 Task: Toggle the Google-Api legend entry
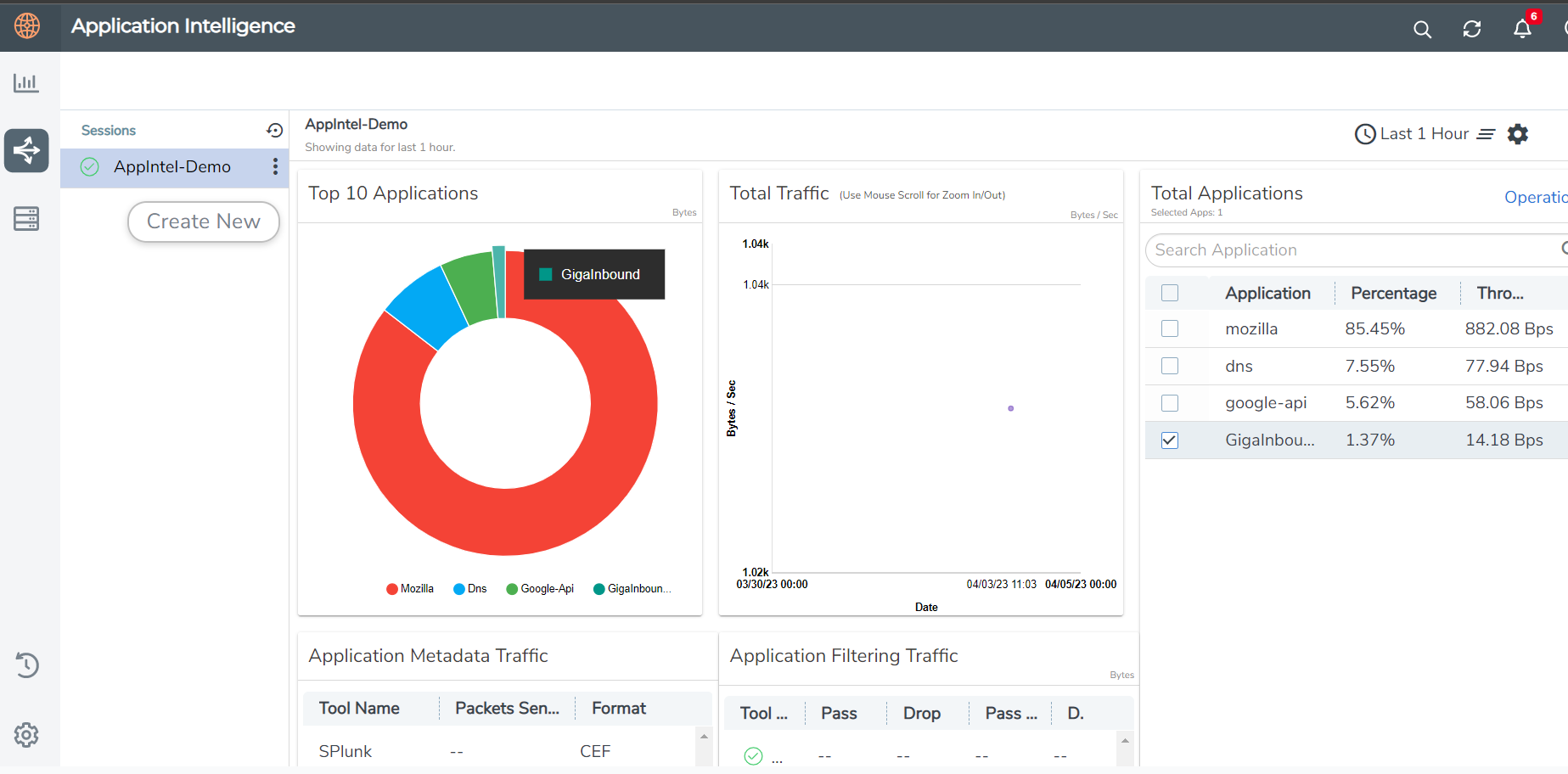[540, 589]
